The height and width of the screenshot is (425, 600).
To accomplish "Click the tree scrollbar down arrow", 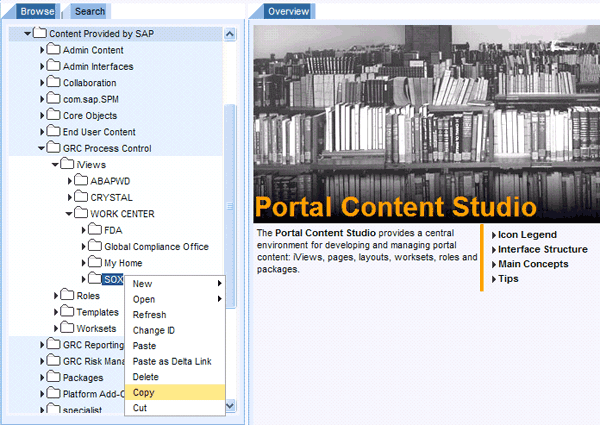I will (x=230, y=405).
